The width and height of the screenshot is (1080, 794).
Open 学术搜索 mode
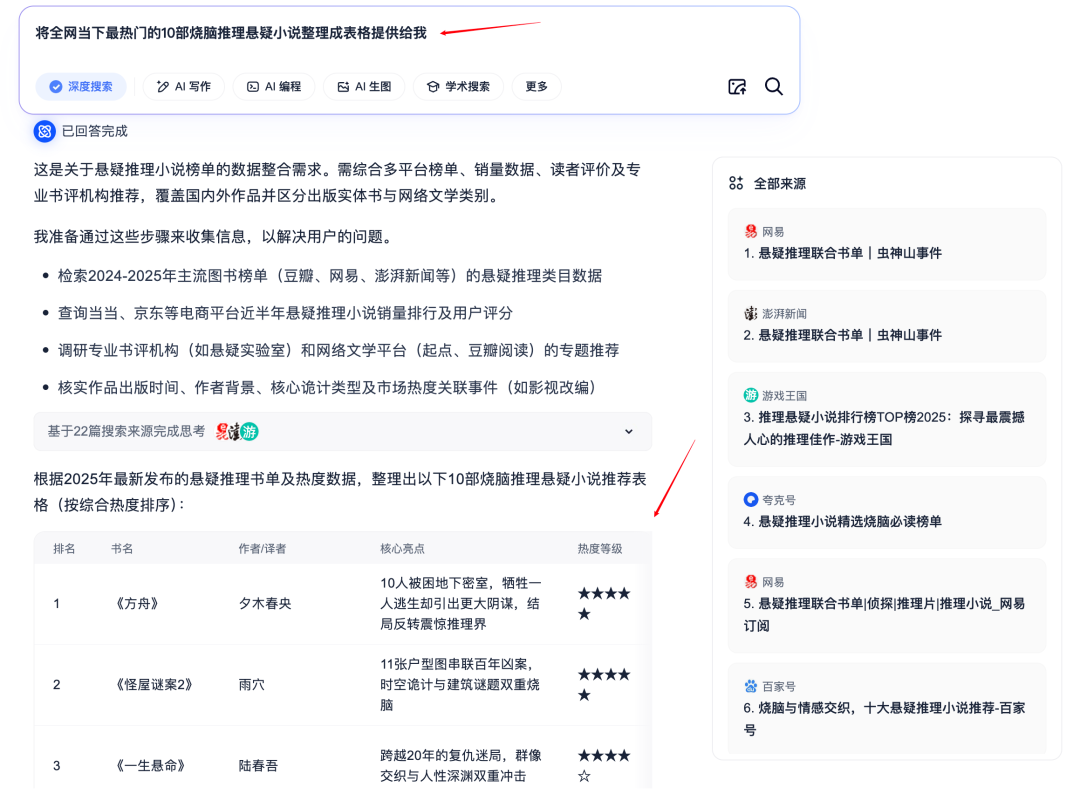point(459,87)
